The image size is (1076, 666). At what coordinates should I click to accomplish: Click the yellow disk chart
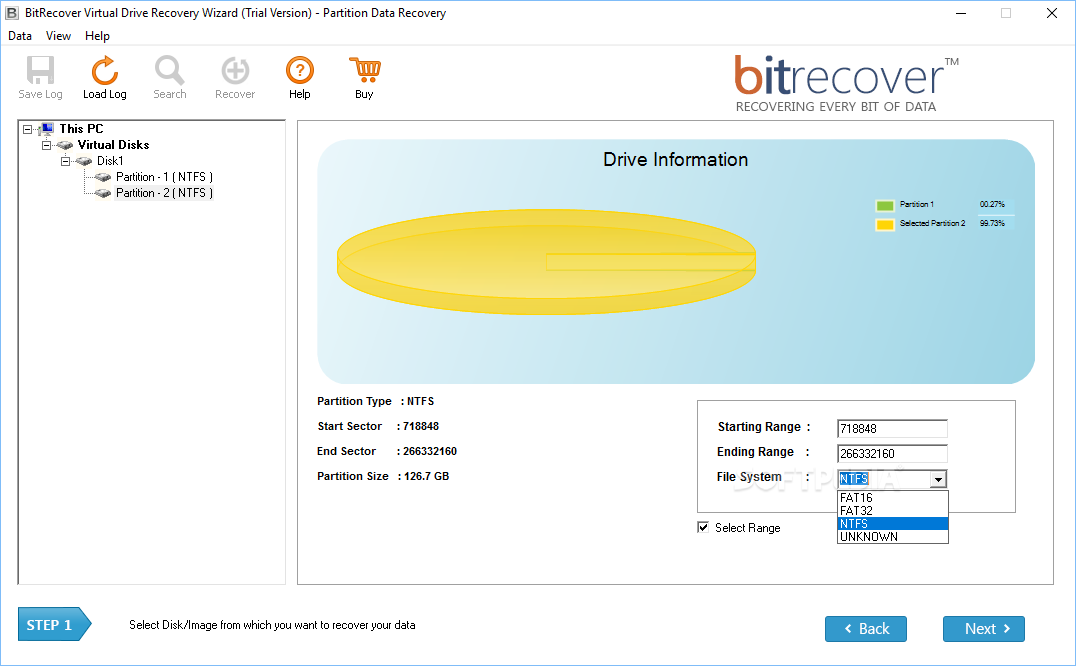[x=546, y=262]
